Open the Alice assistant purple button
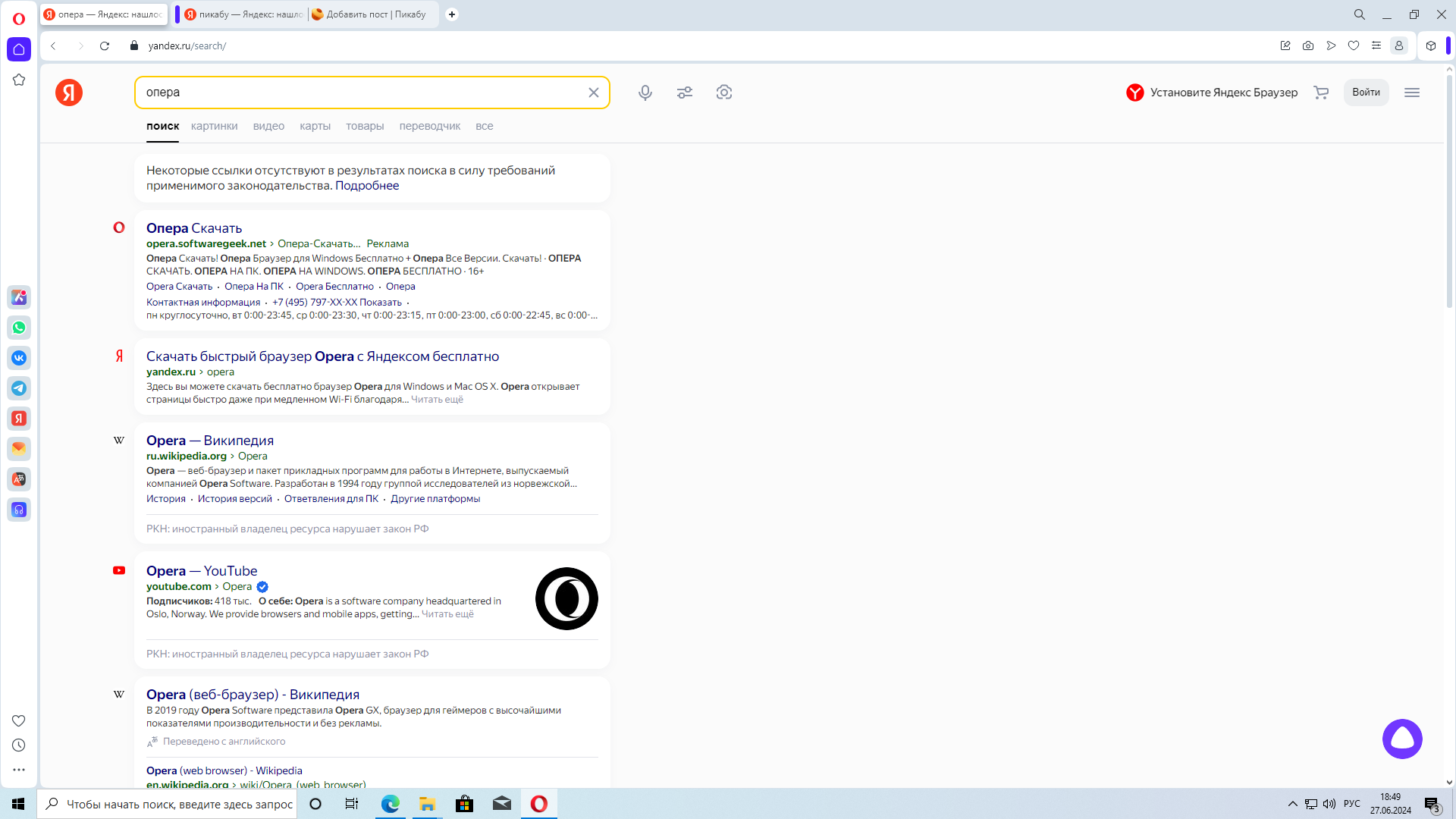 1402,739
